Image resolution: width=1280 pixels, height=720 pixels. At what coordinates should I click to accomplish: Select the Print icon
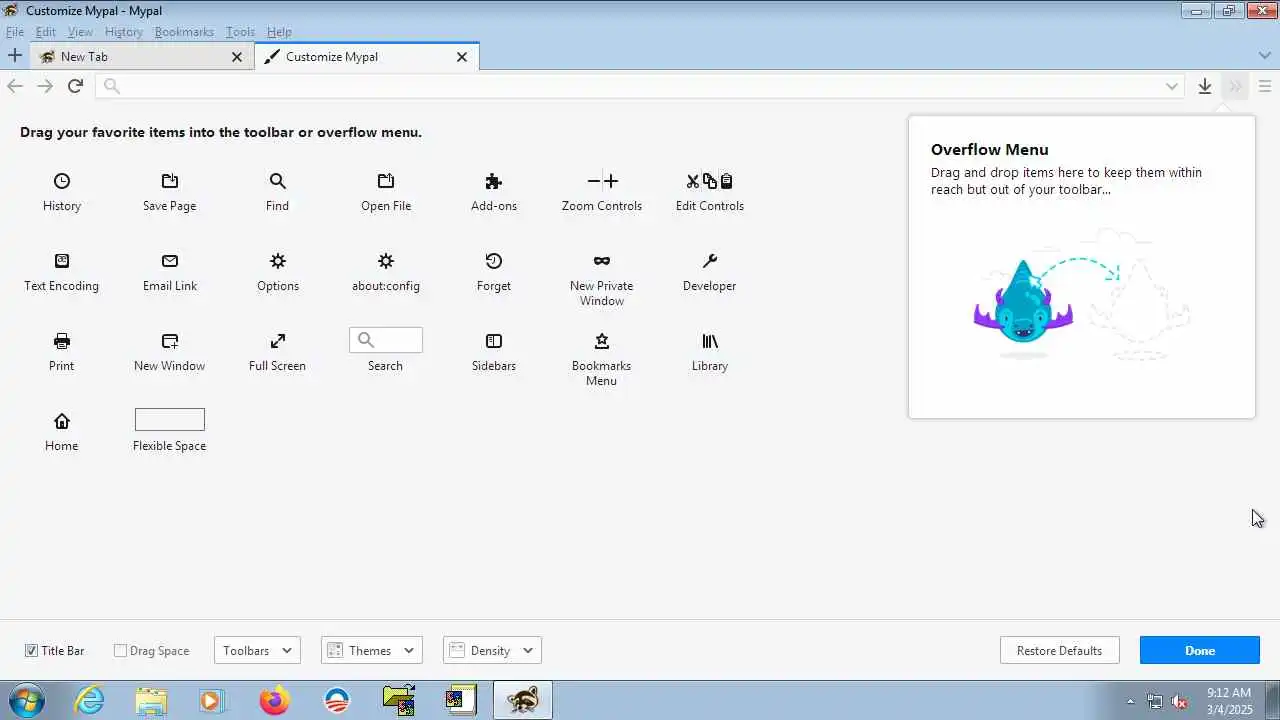[62, 341]
